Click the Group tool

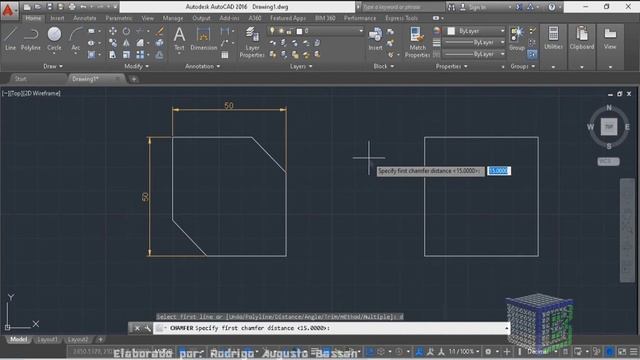[517, 39]
